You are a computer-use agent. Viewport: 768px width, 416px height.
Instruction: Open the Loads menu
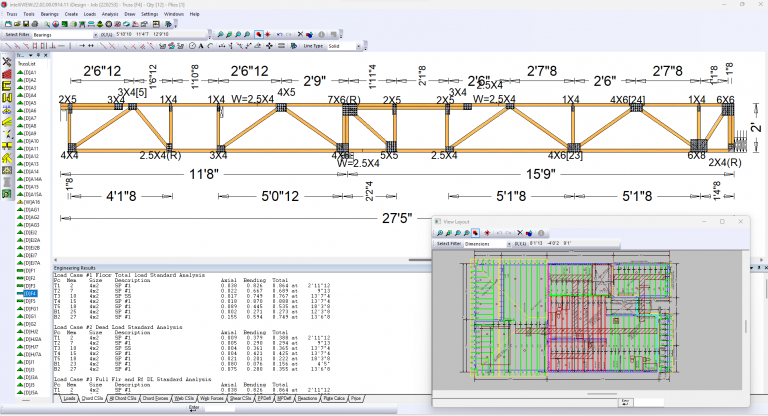[x=90, y=14]
